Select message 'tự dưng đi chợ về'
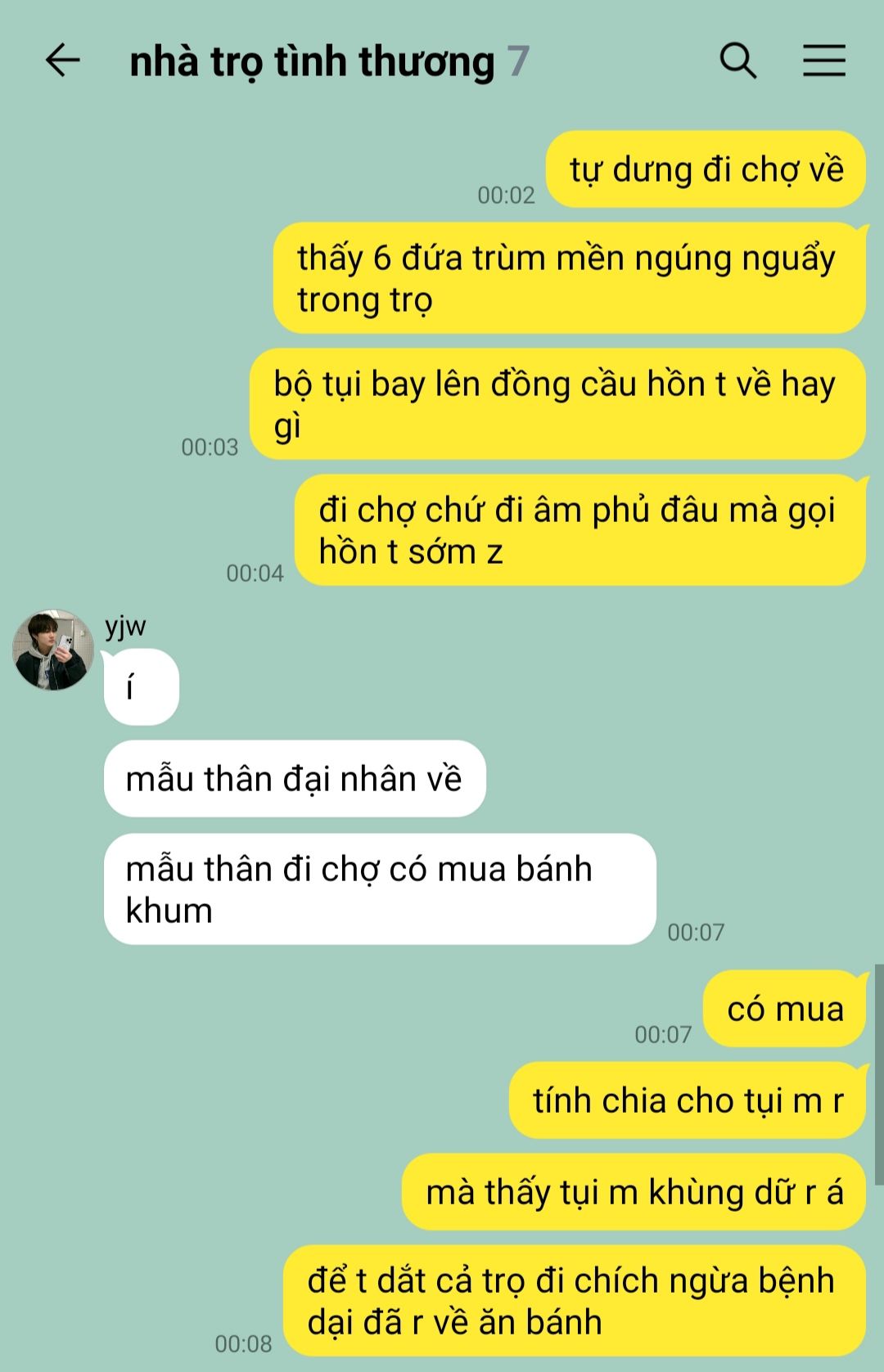Screen dimensions: 884x1372 [x=706, y=169]
